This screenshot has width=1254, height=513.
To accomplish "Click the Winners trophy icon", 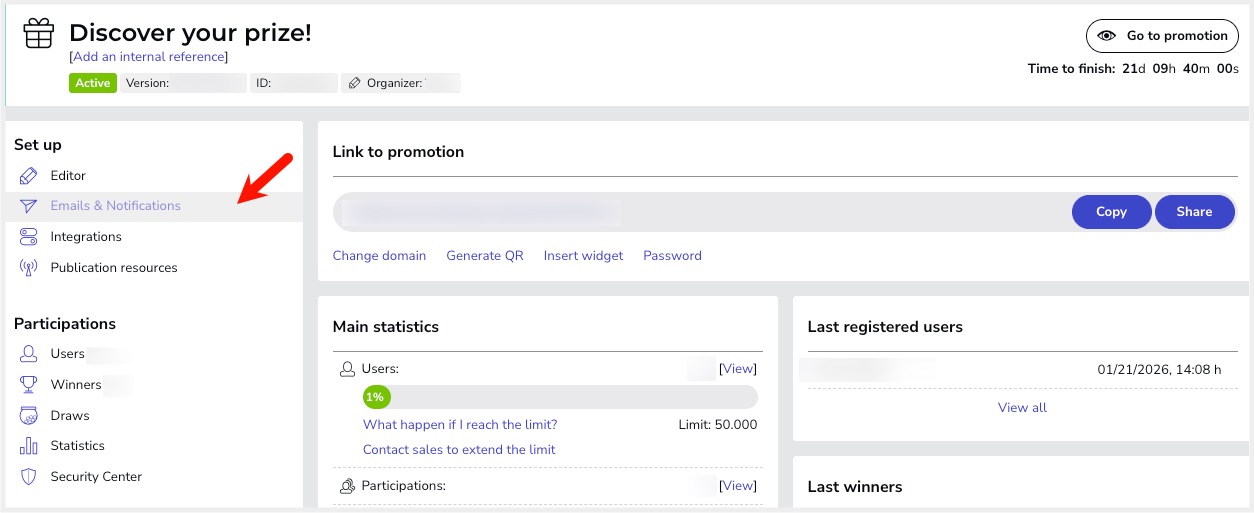I will tap(29, 385).
